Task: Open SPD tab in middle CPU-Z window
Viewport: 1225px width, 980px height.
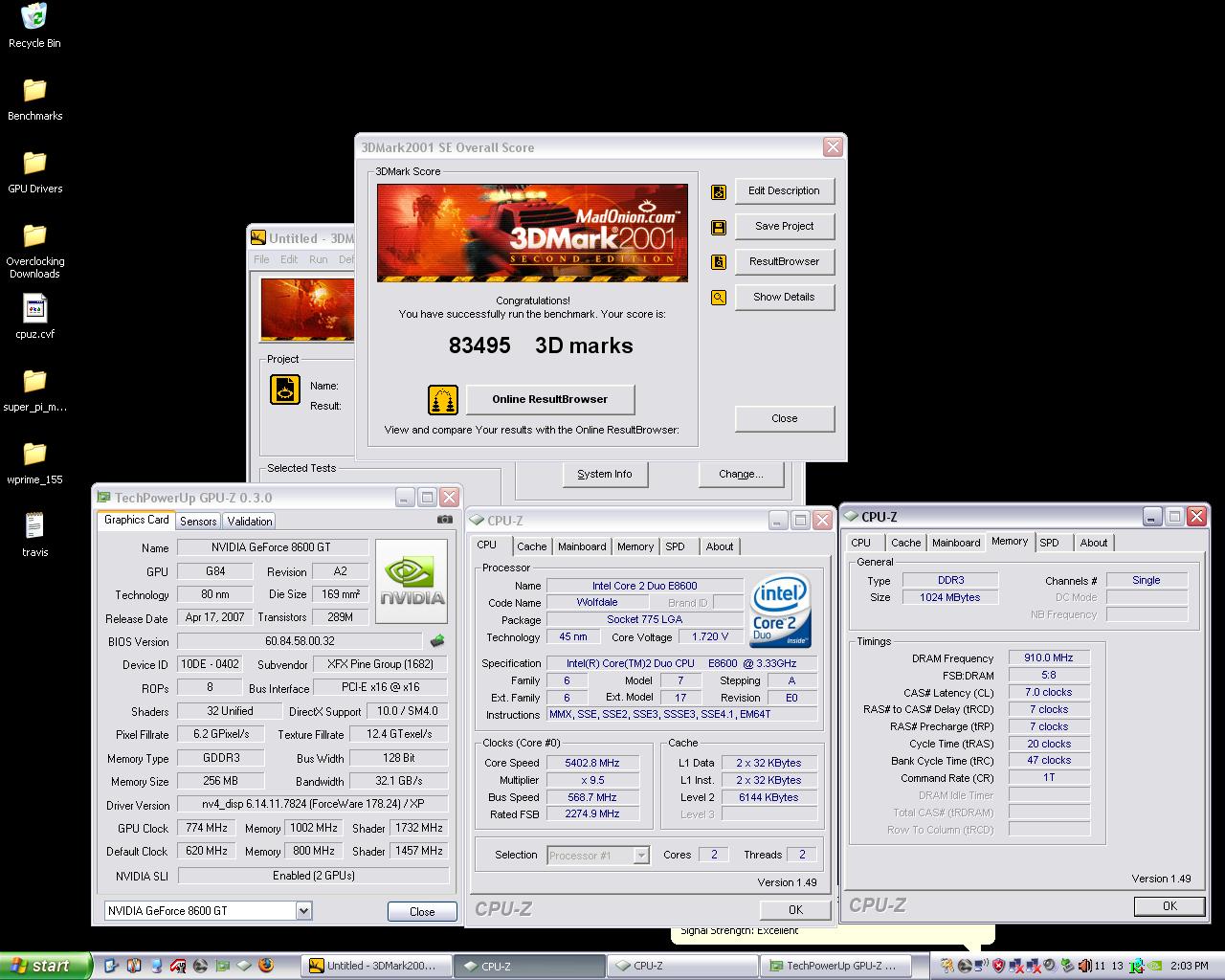Action: pyautogui.click(x=676, y=546)
